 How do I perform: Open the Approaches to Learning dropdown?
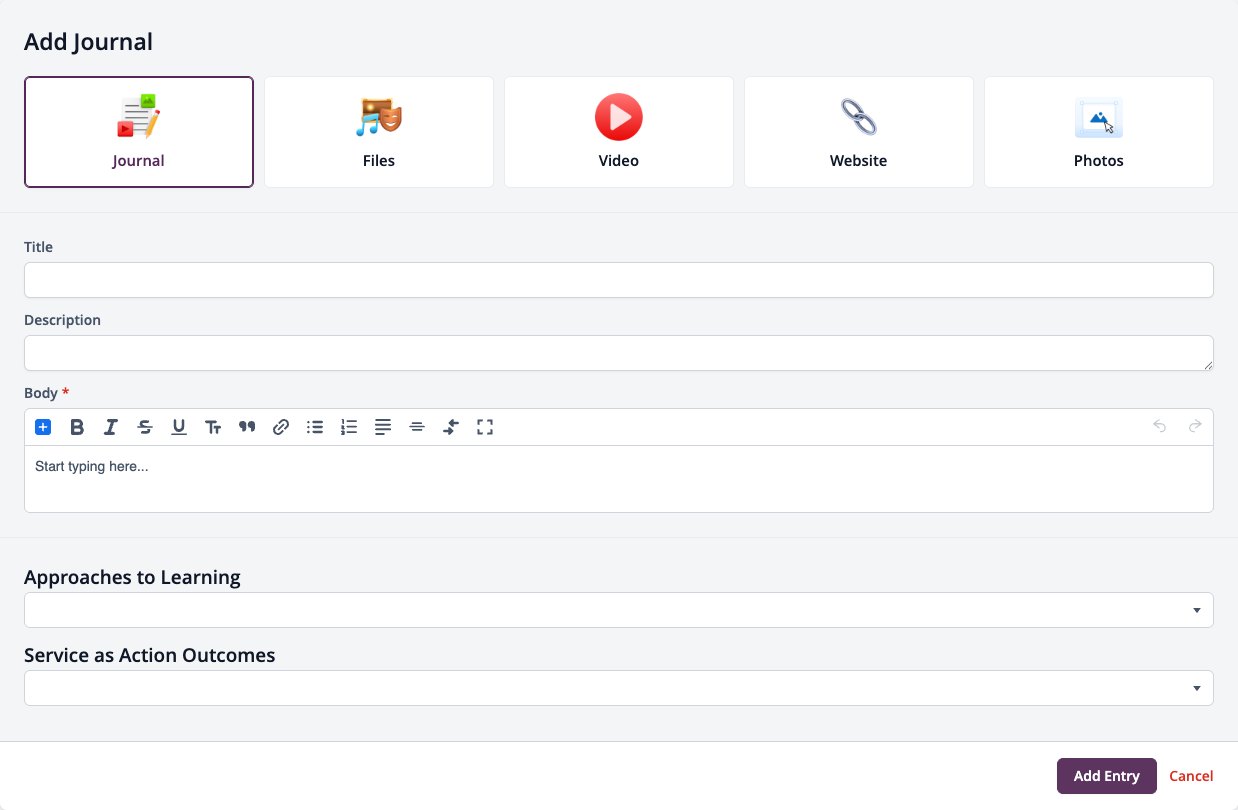click(x=619, y=610)
